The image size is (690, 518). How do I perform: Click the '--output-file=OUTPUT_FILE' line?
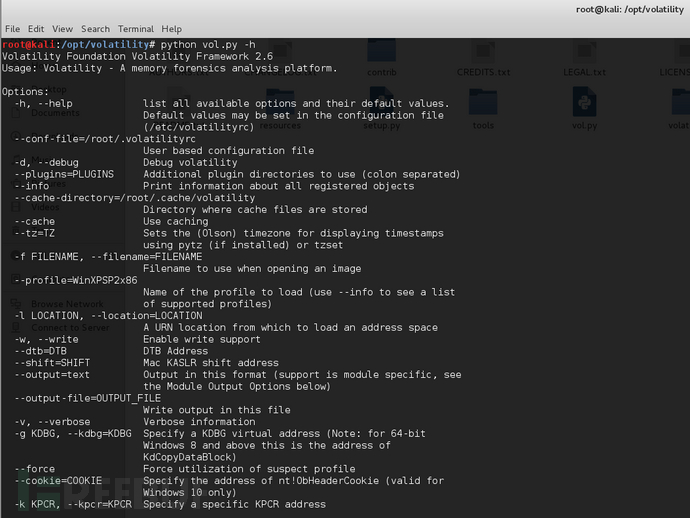(x=88, y=398)
